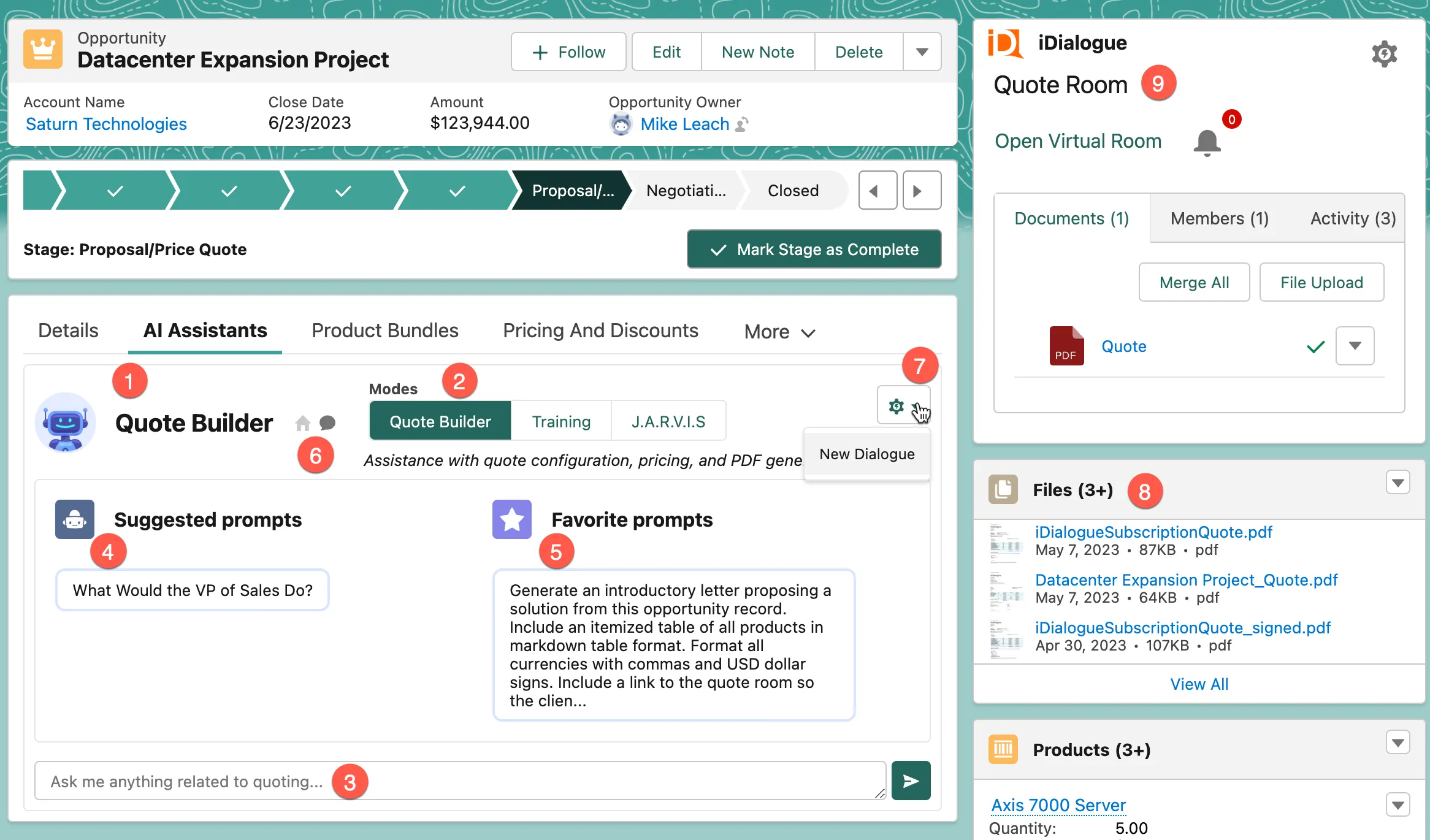Expand the Quote document dropdown arrow

pos(1356,346)
